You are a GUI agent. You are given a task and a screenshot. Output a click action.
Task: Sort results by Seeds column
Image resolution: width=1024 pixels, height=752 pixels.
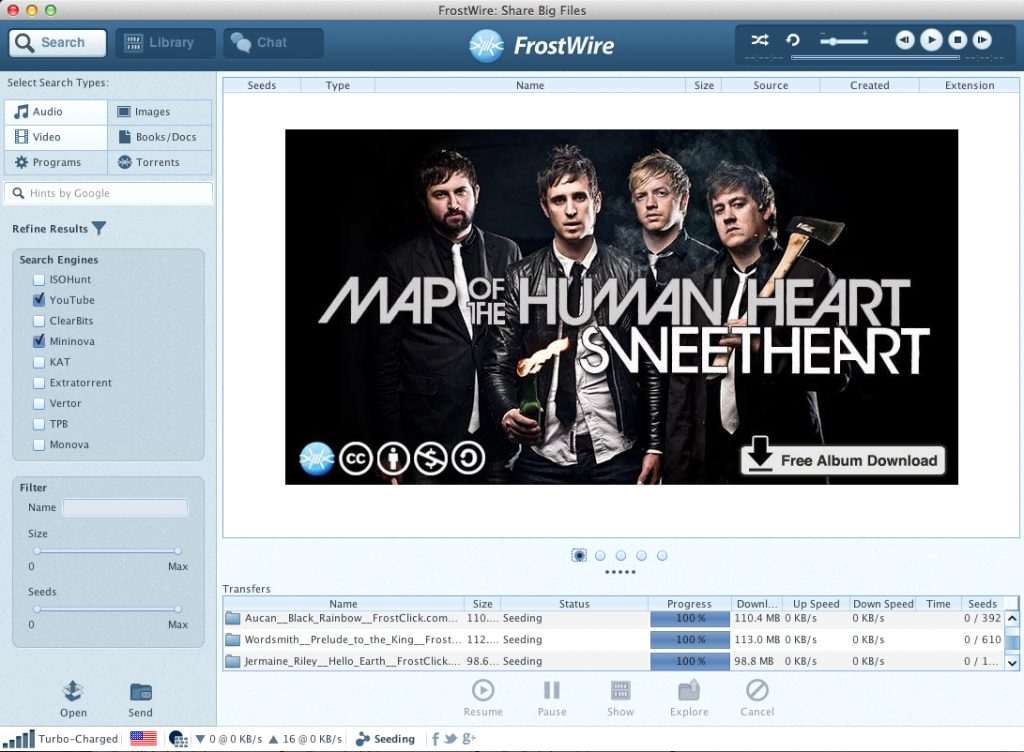point(262,85)
